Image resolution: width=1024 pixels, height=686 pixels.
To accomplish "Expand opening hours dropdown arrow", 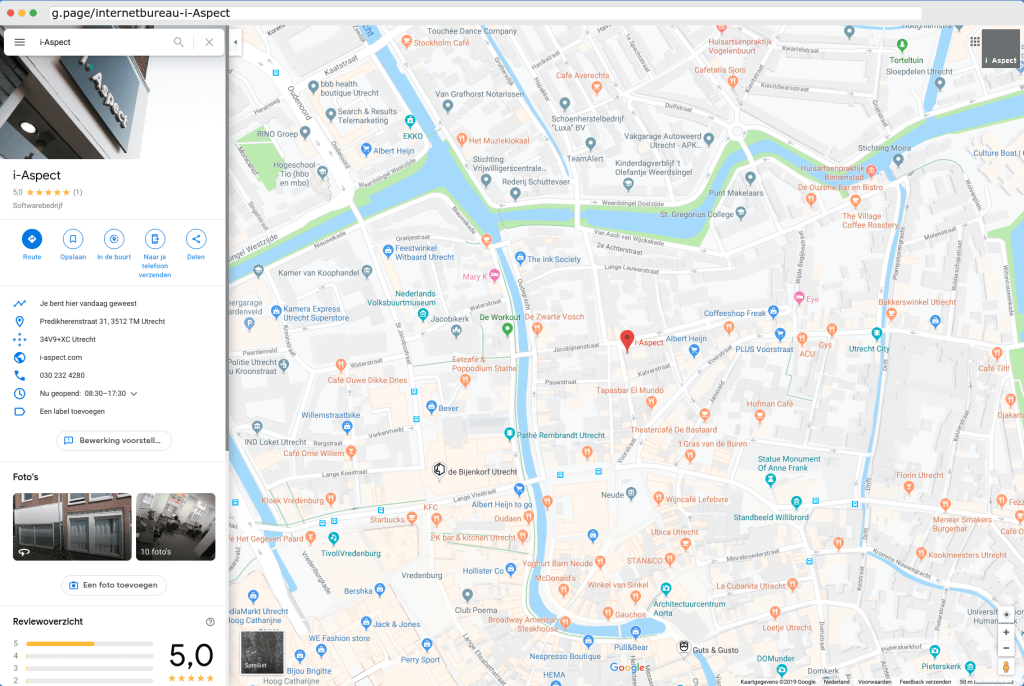I will [x=134, y=394].
